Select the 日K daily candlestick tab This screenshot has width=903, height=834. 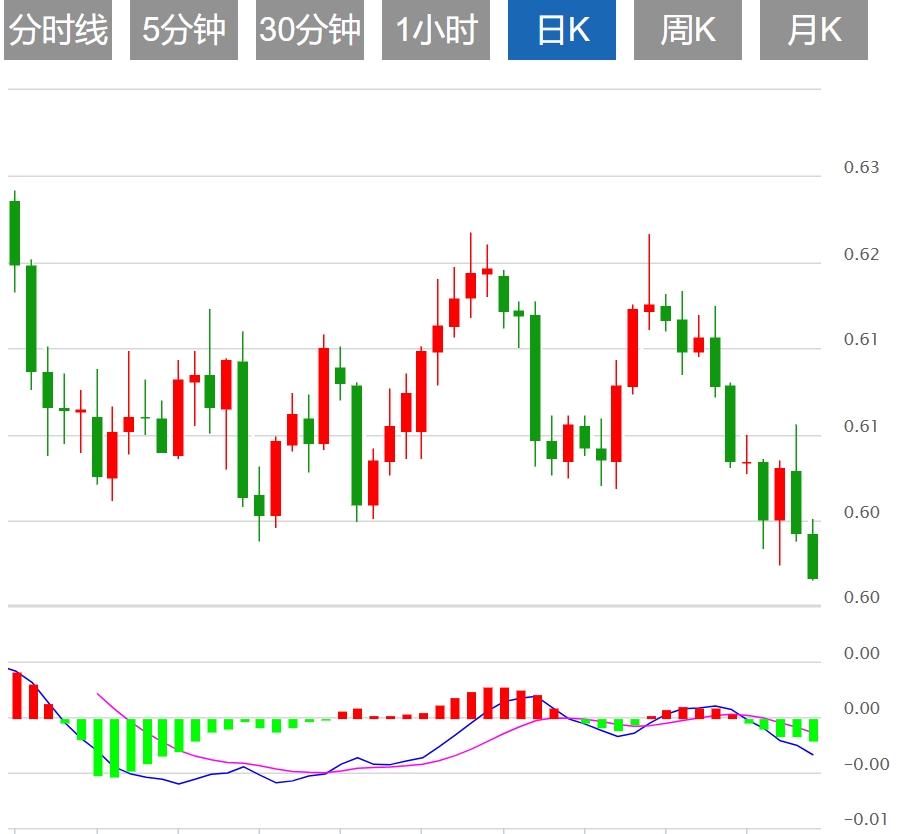562,29
